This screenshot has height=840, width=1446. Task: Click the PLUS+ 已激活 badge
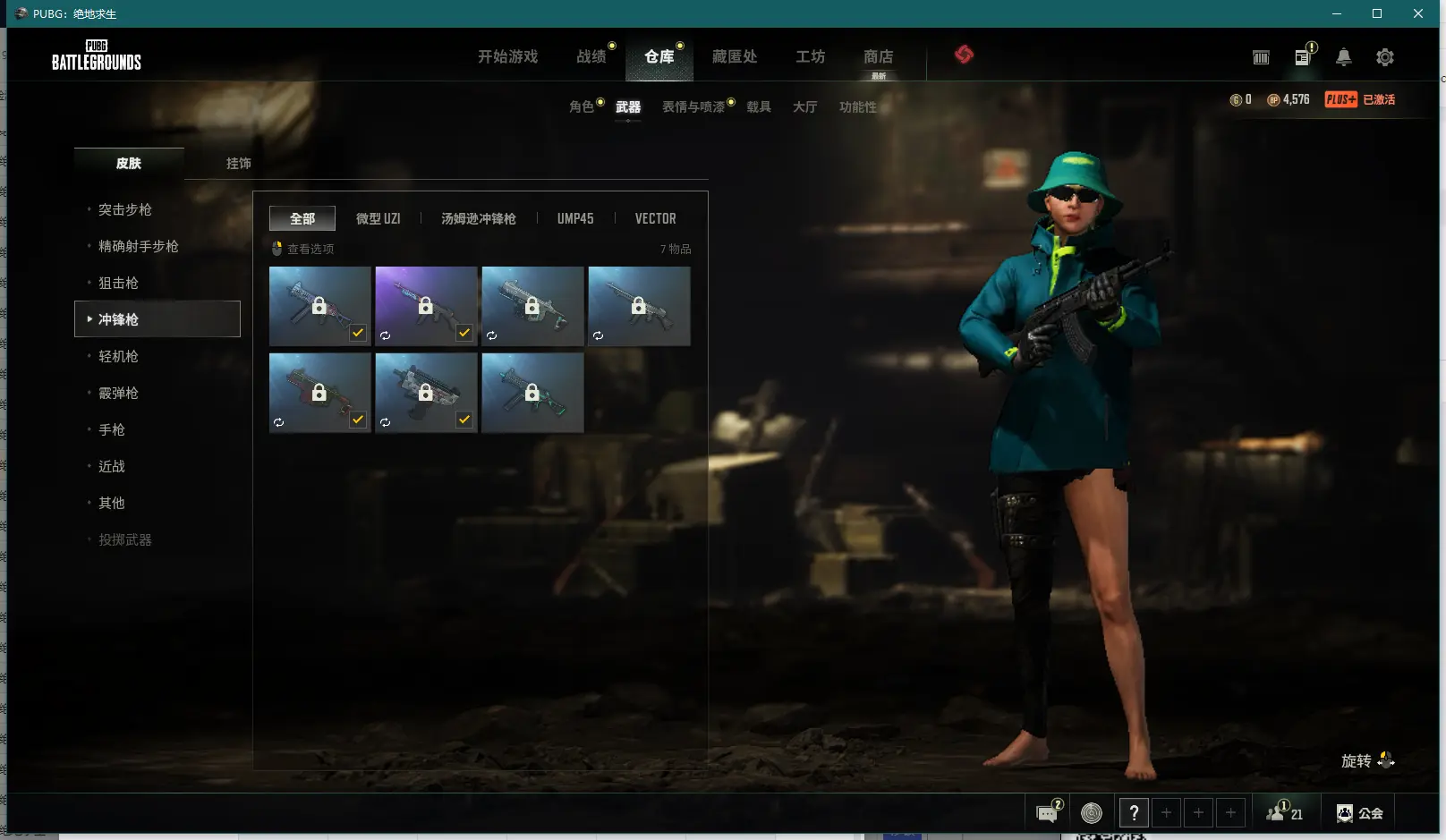[x=1360, y=100]
